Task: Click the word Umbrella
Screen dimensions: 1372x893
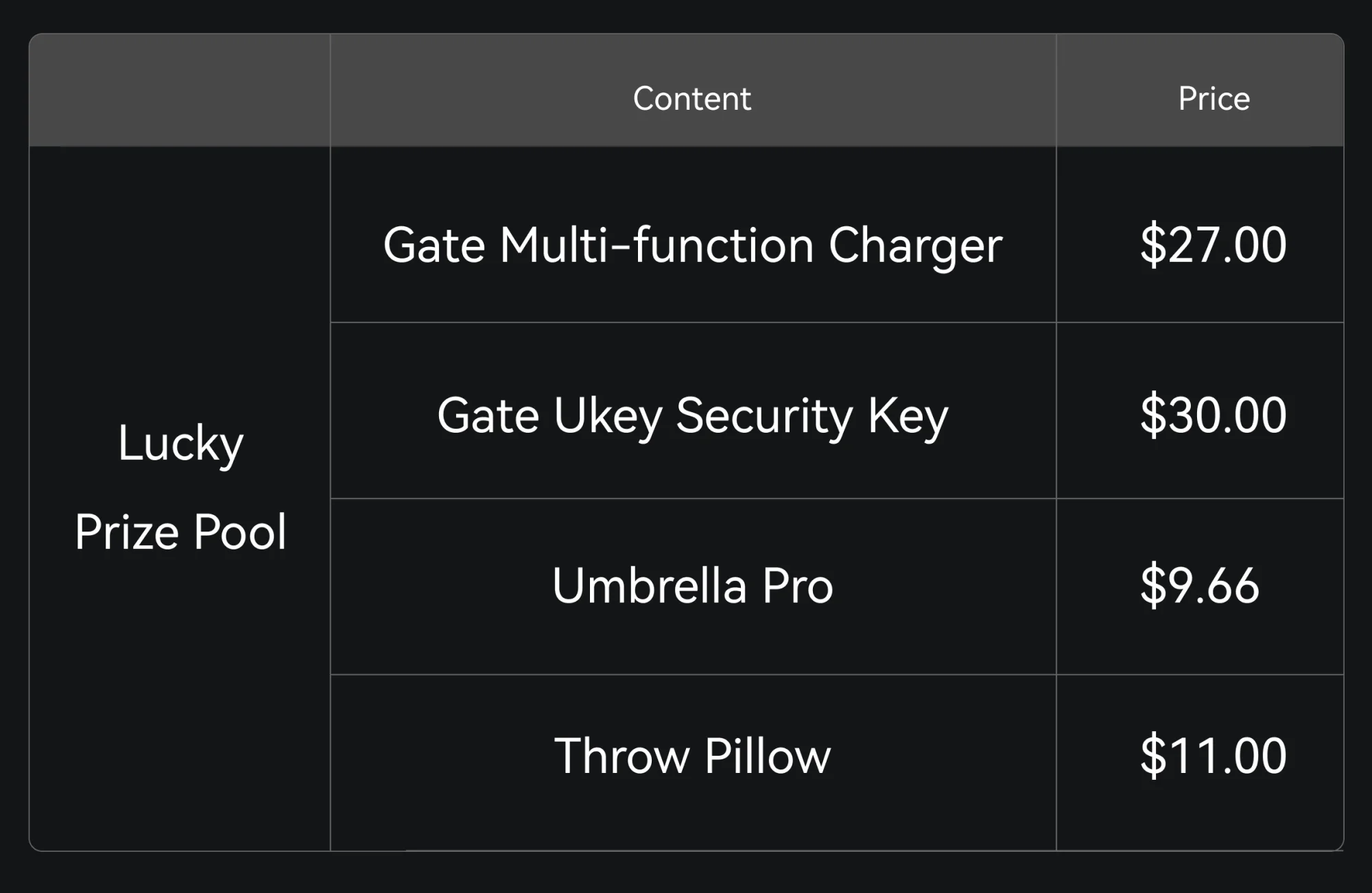Action: tap(649, 586)
